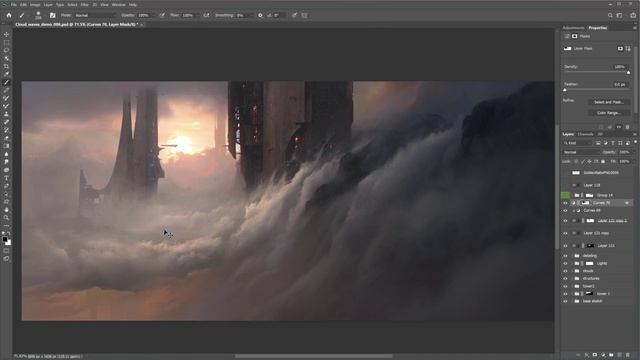
Task: Delete layer trash icon
Action: click(628, 355)
